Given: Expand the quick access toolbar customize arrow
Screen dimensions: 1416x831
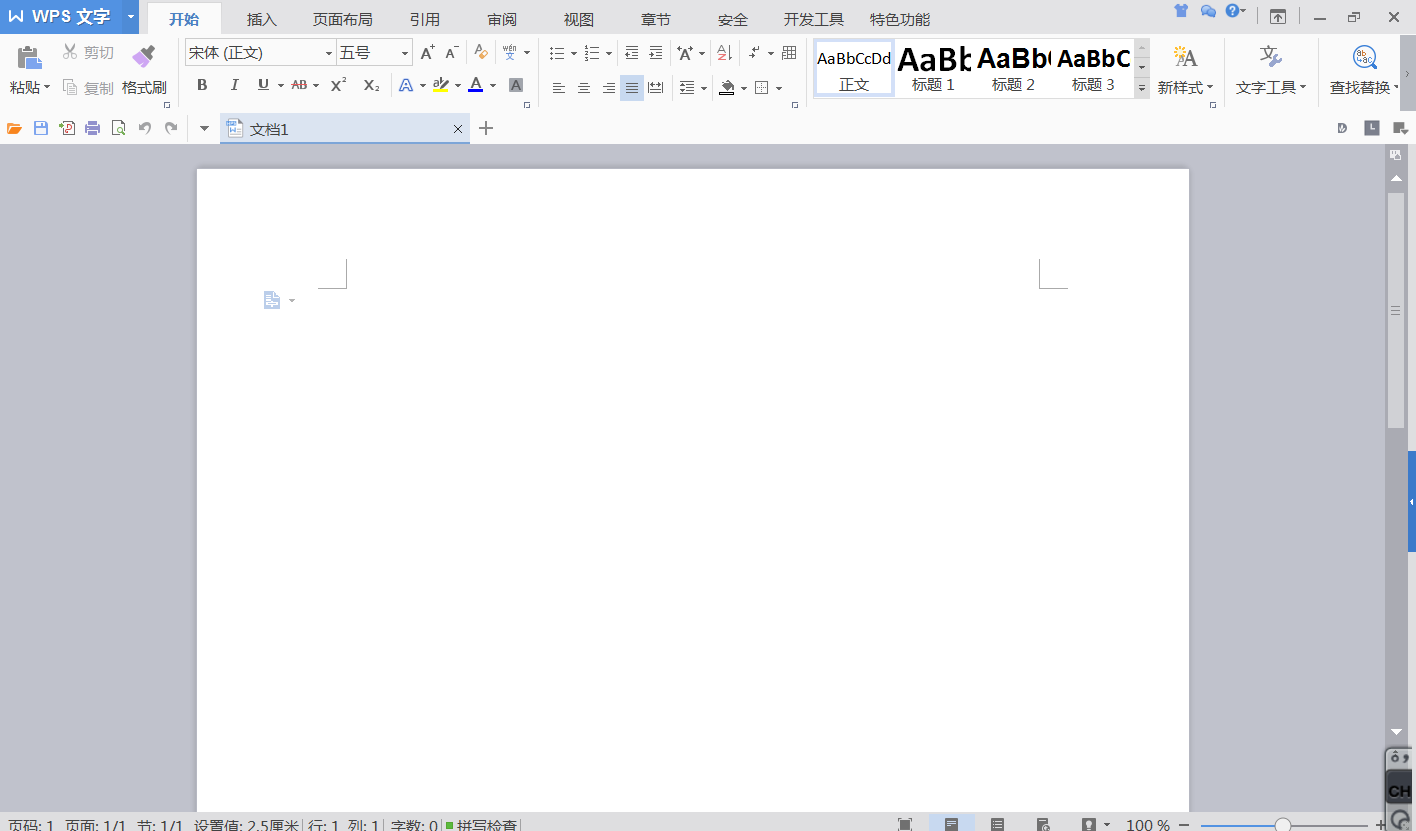Looking at the screenshot, I should click(x=204, y=128).
